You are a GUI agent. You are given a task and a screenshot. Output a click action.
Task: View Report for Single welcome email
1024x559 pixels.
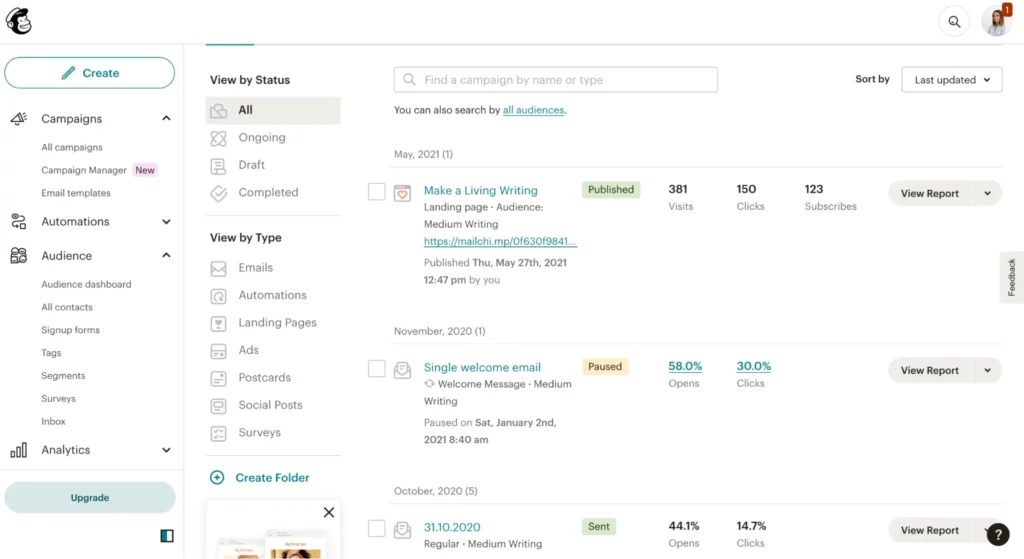929,370
